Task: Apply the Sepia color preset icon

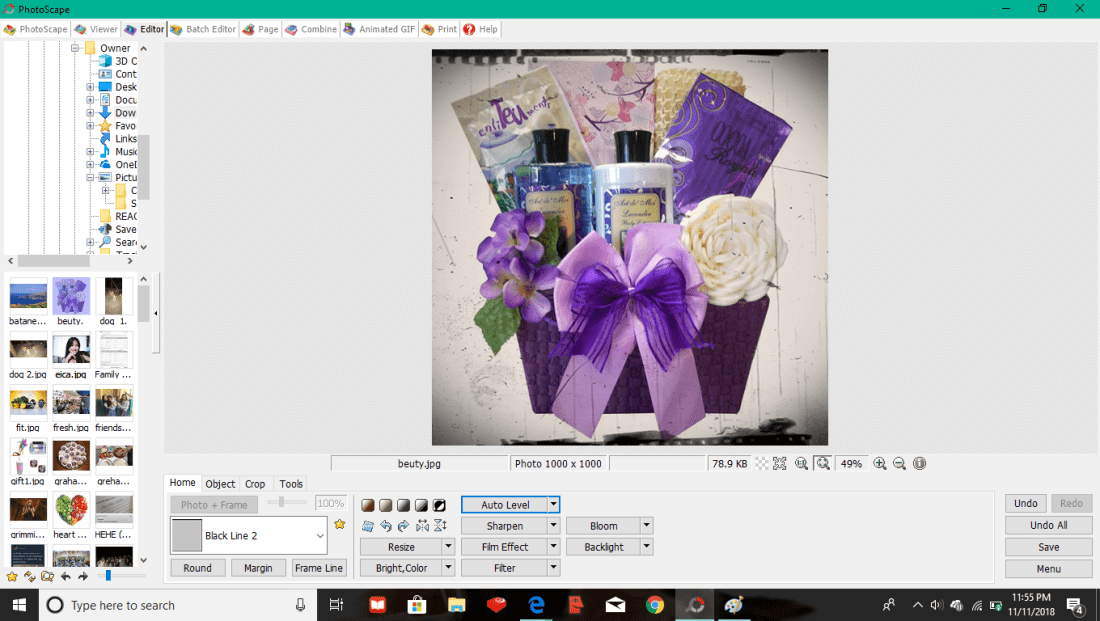Action: click(368, 505)
